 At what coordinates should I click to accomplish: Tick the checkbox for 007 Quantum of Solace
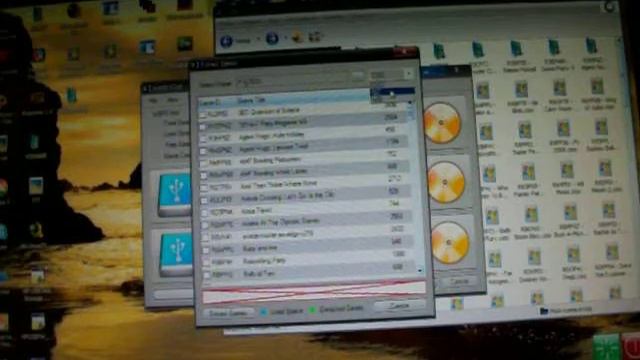tap(202, 116)
